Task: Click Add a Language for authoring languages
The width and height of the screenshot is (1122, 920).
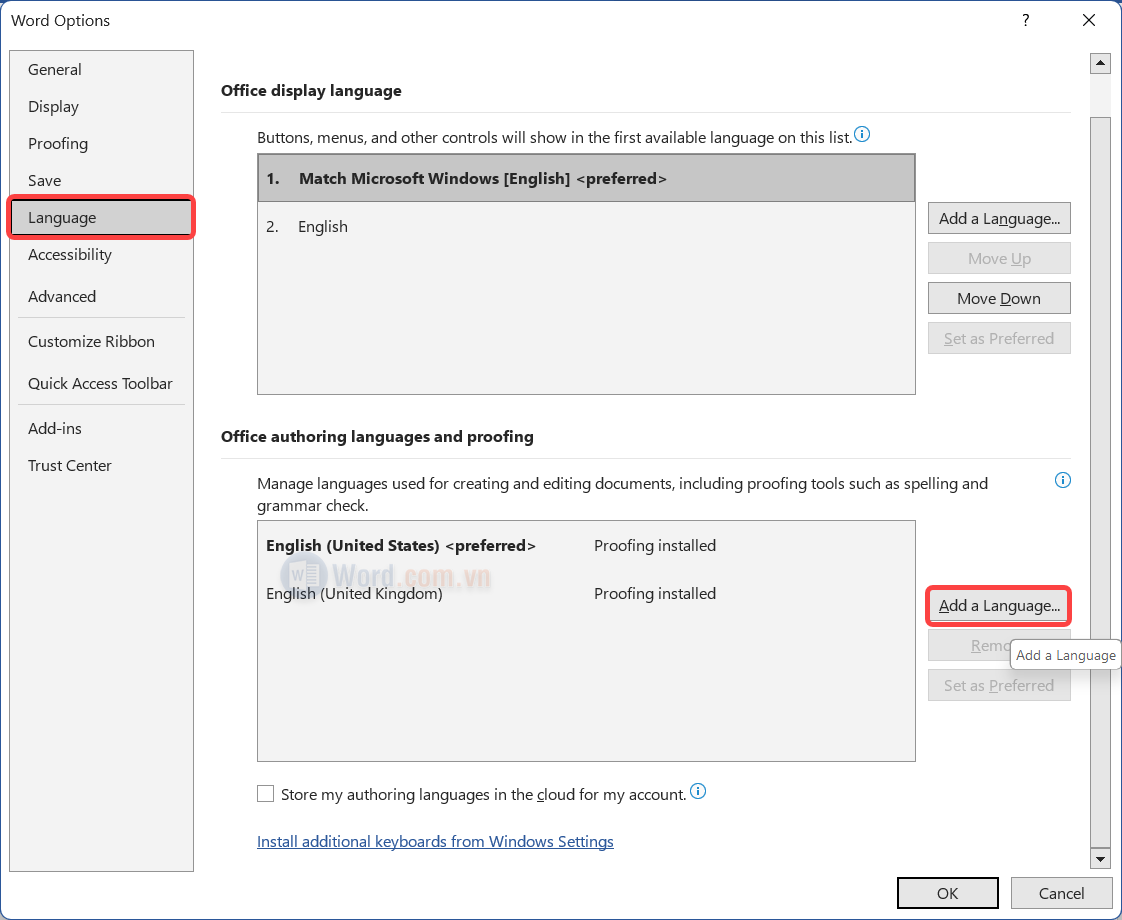Action: coord(999,606)
